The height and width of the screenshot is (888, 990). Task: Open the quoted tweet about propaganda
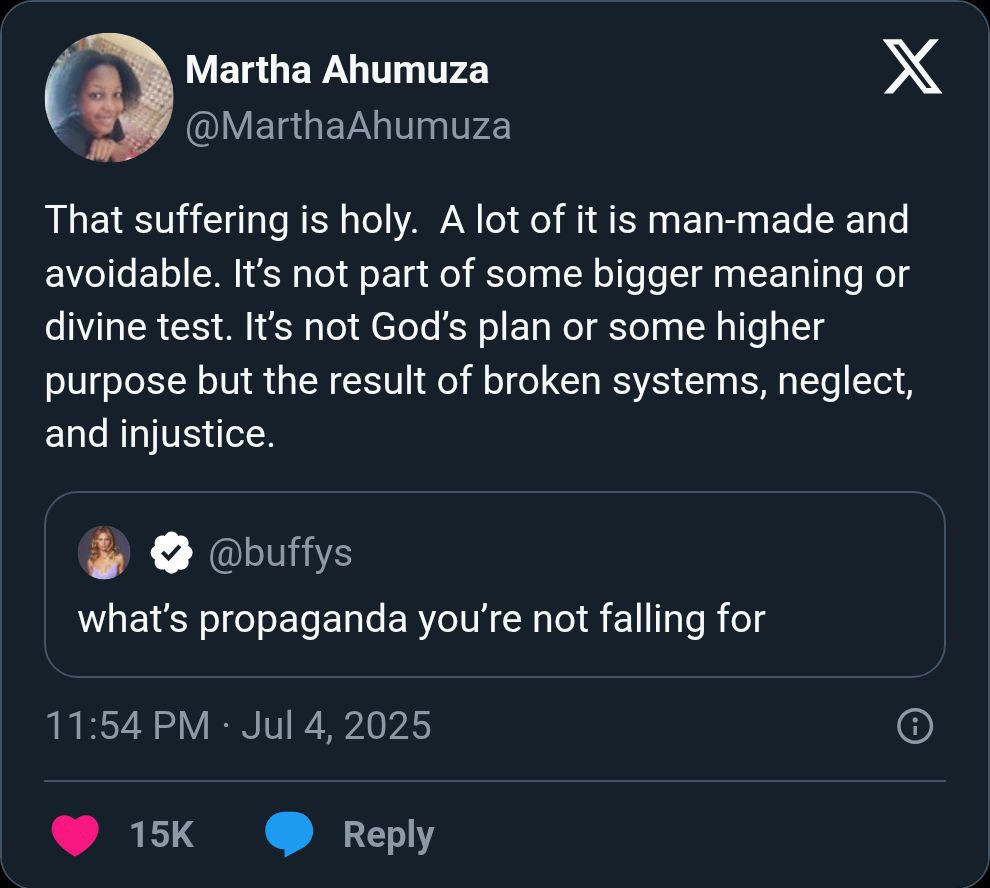click(421, 619)
